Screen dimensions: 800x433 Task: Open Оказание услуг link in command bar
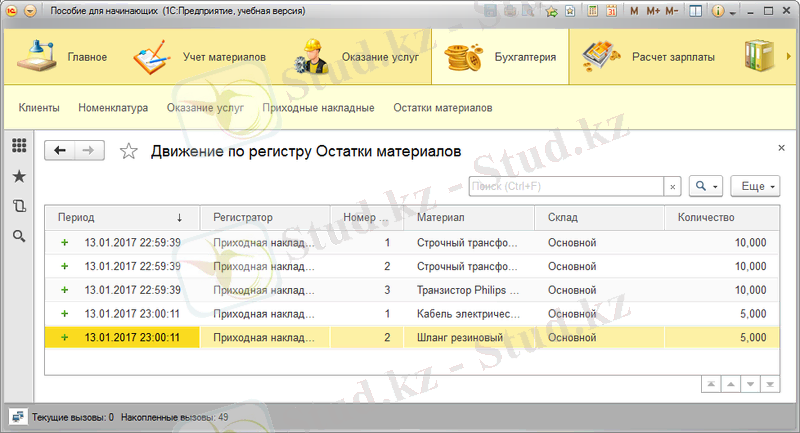point(205,108)
